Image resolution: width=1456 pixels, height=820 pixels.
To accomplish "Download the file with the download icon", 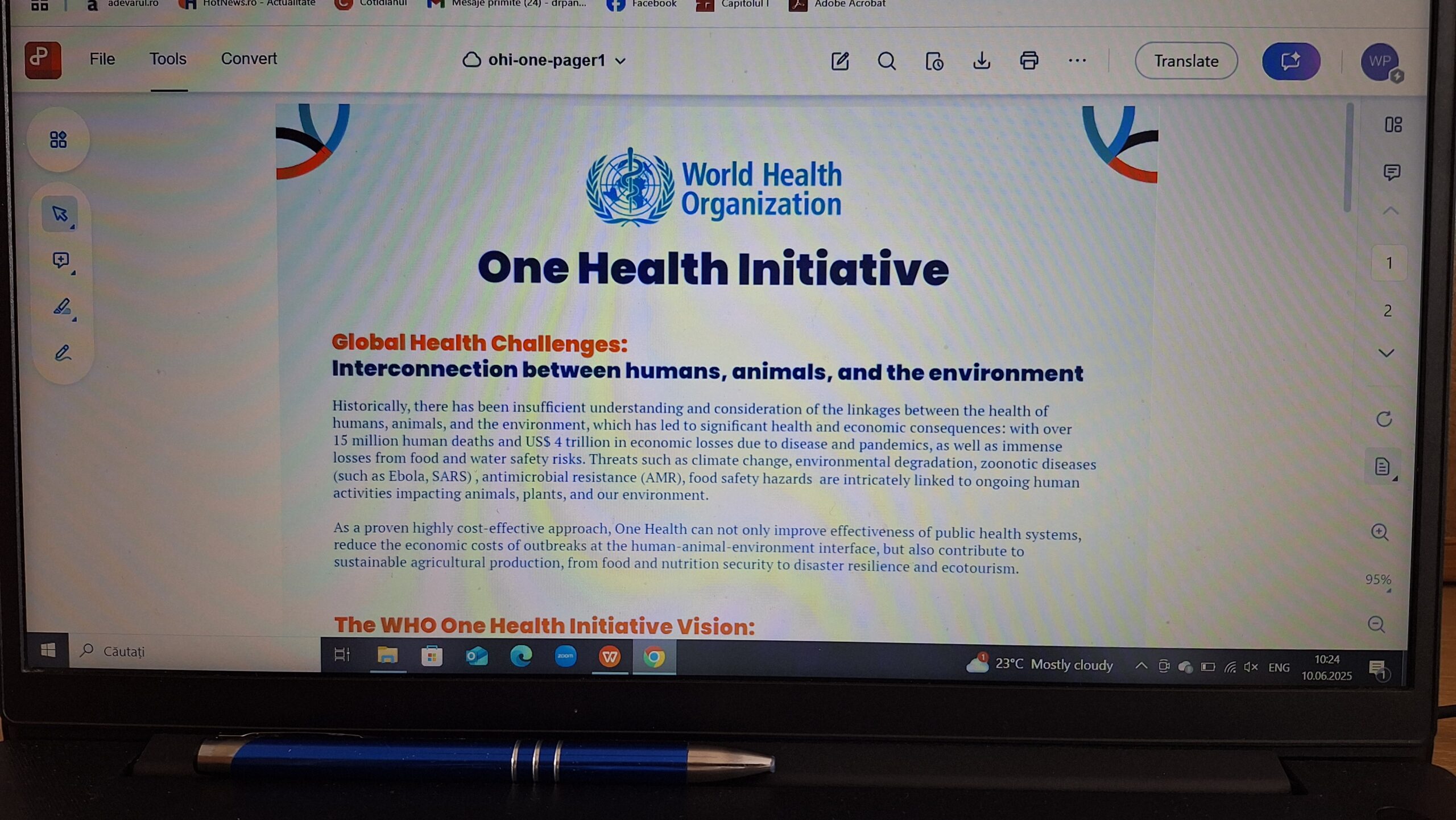I will (x=982, y=60).
